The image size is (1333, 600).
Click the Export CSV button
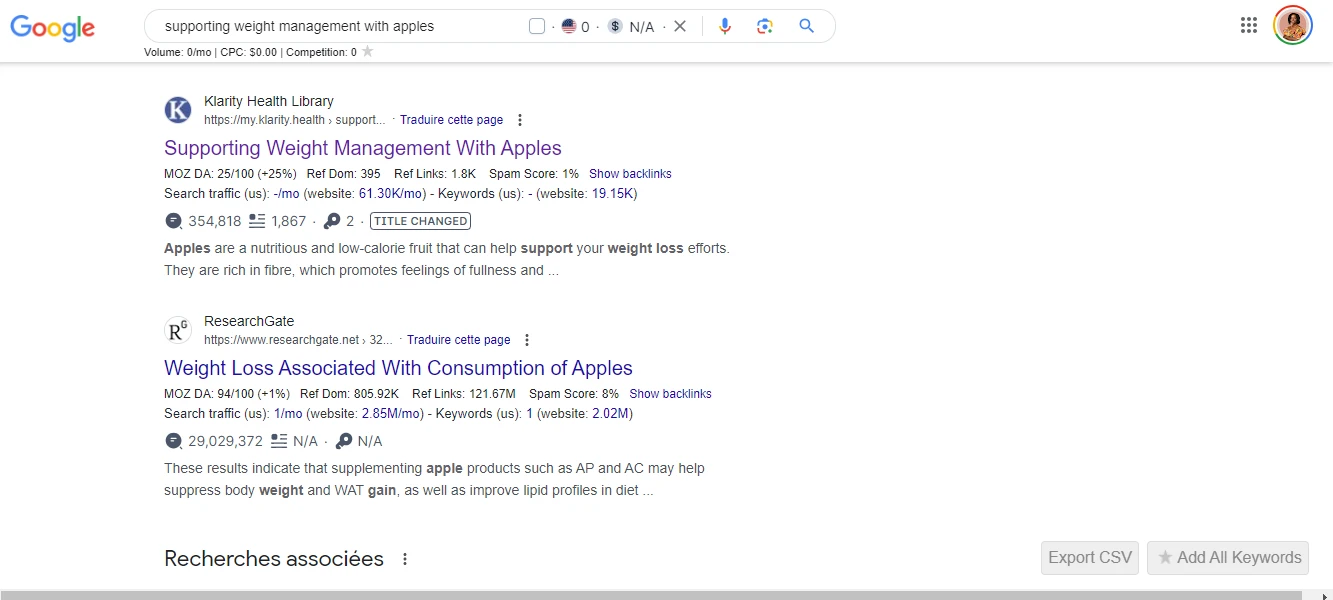pos(1090,558)
